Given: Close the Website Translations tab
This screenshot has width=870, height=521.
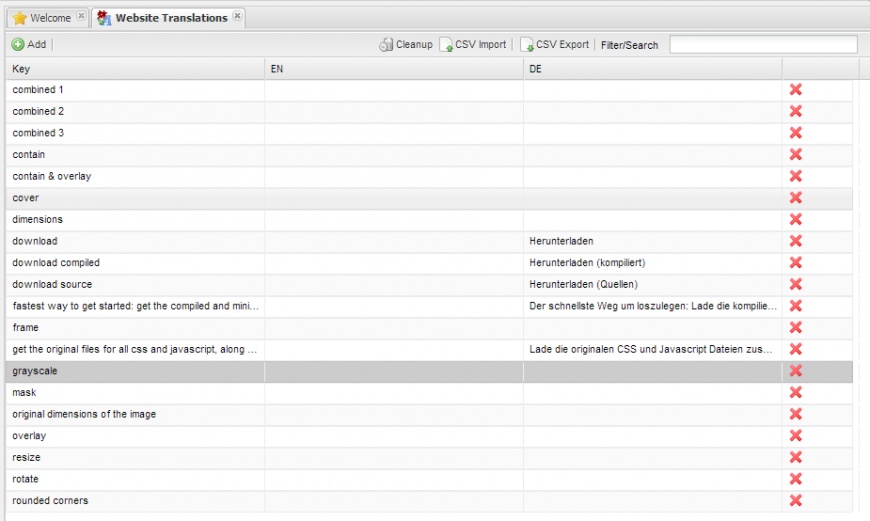Looking at the screenshot, I should tap(237, 16).
